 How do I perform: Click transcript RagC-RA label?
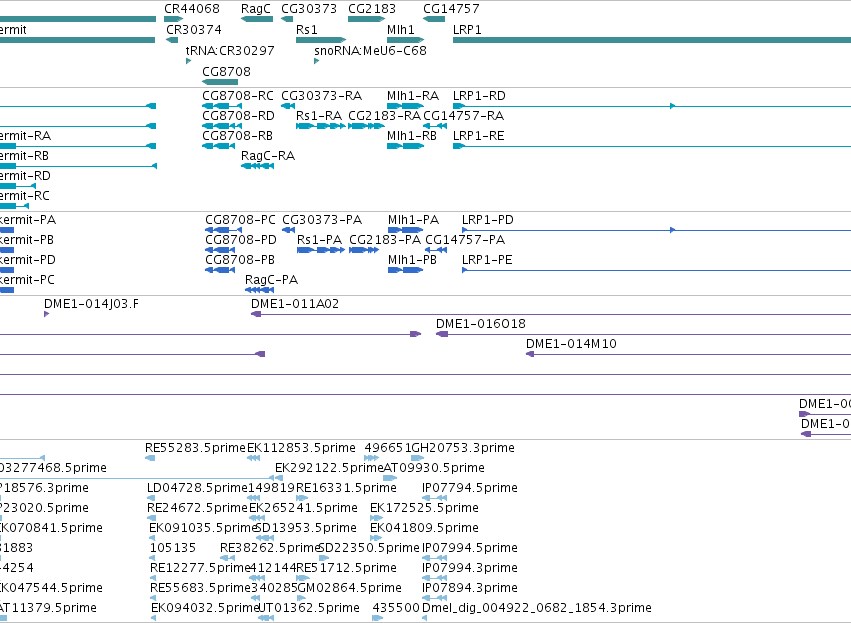coord(268,156)
